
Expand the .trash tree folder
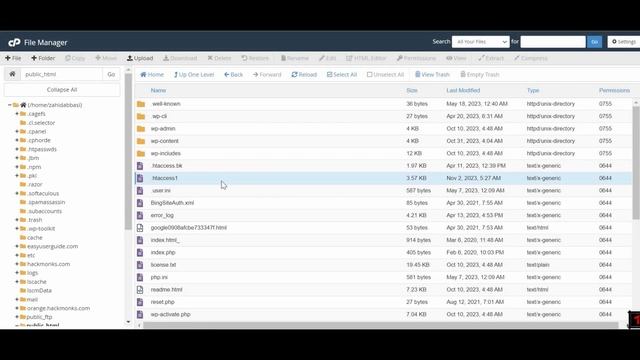click(x=17, y=220)
